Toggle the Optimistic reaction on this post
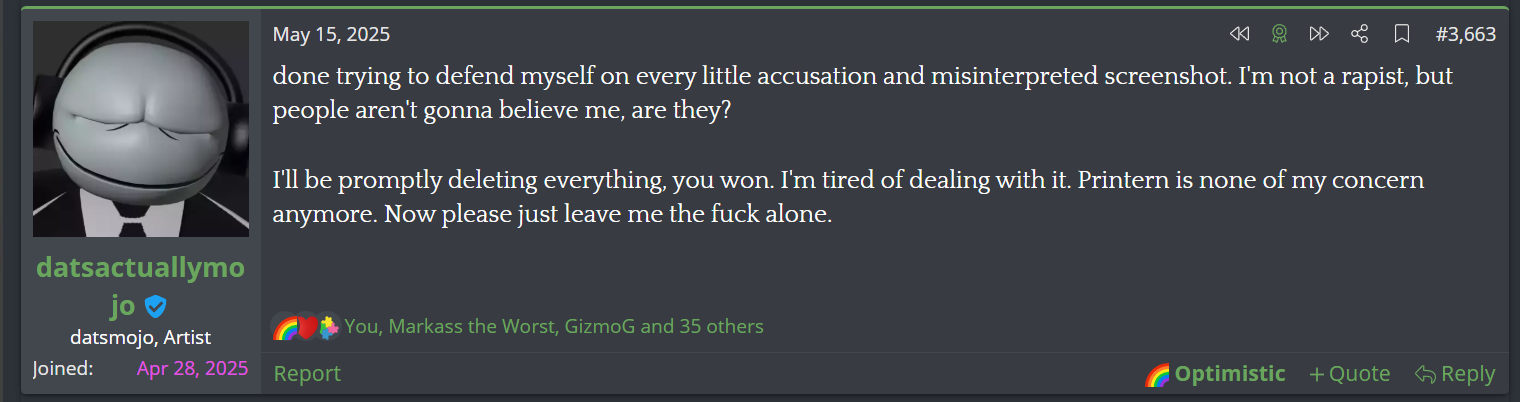This screenshot has width=1520, height=402. coord(1215,374)
